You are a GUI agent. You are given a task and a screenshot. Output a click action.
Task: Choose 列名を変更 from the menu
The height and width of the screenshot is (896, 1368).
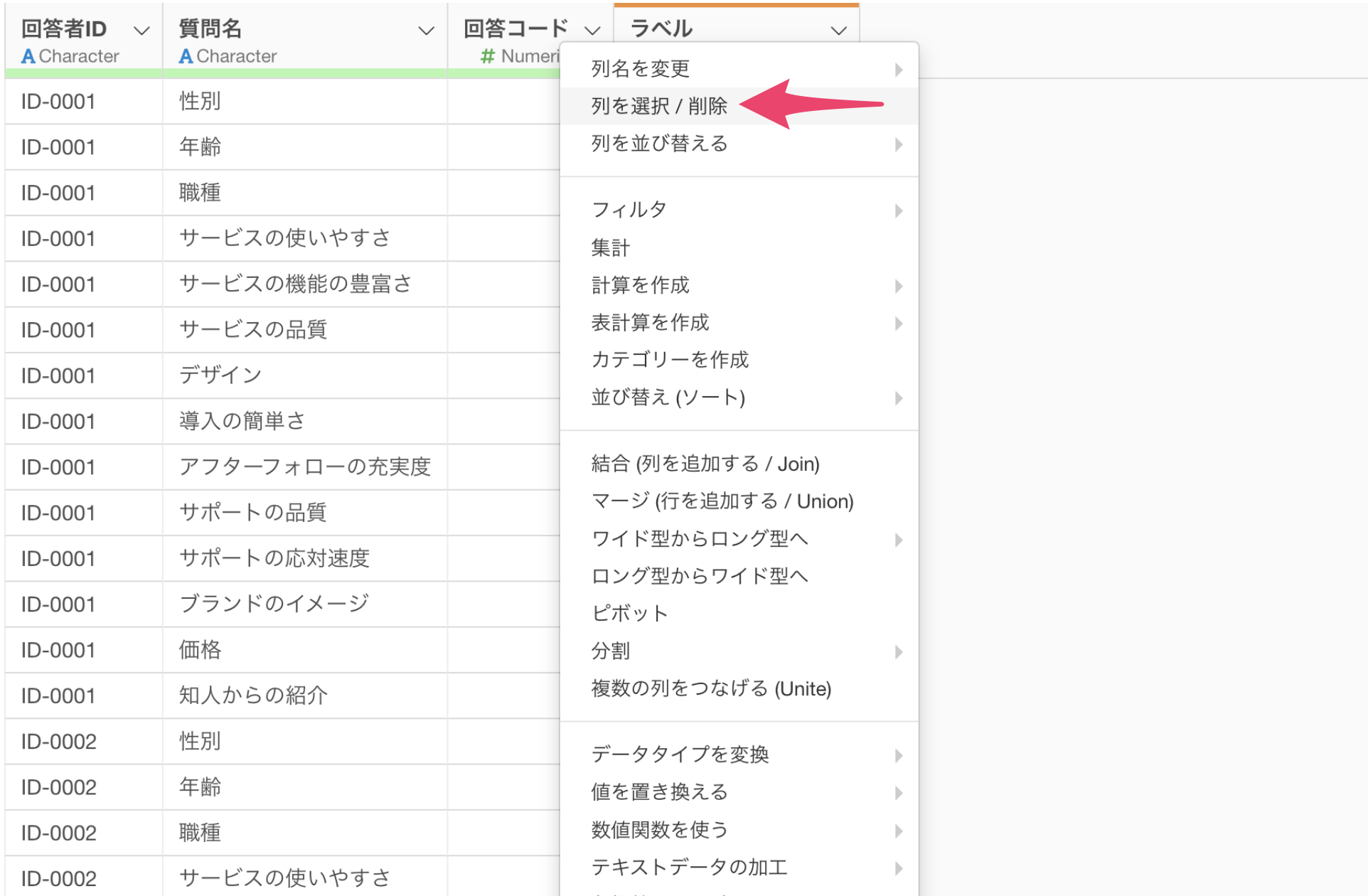coord(641,68)
